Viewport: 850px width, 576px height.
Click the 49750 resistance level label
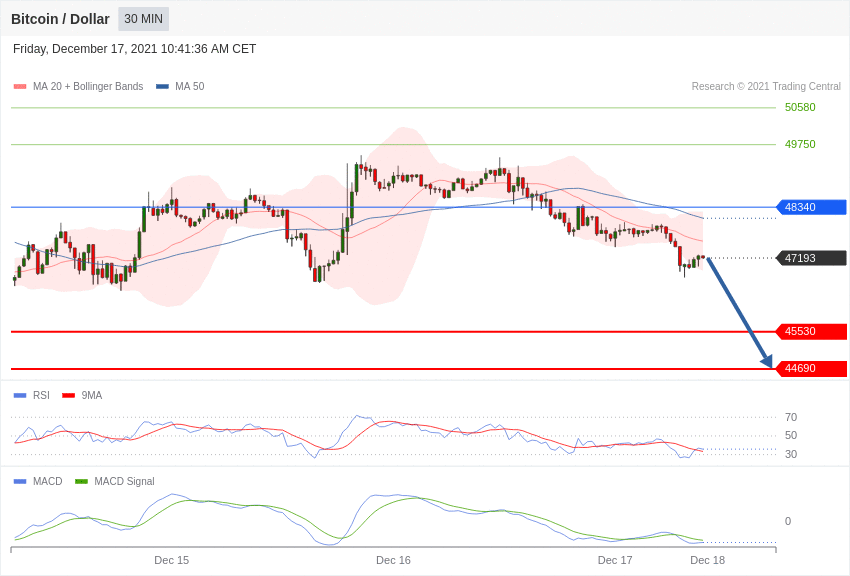coord(800,144)
